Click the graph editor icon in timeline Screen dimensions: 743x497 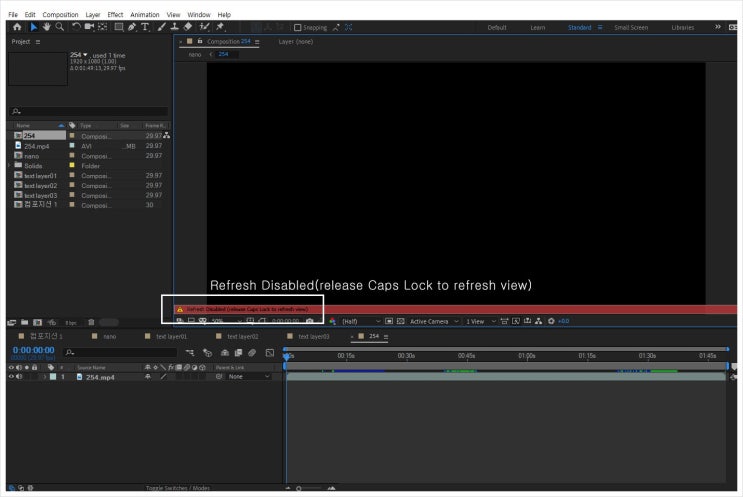pyautogui.click(x=270, y=352)
